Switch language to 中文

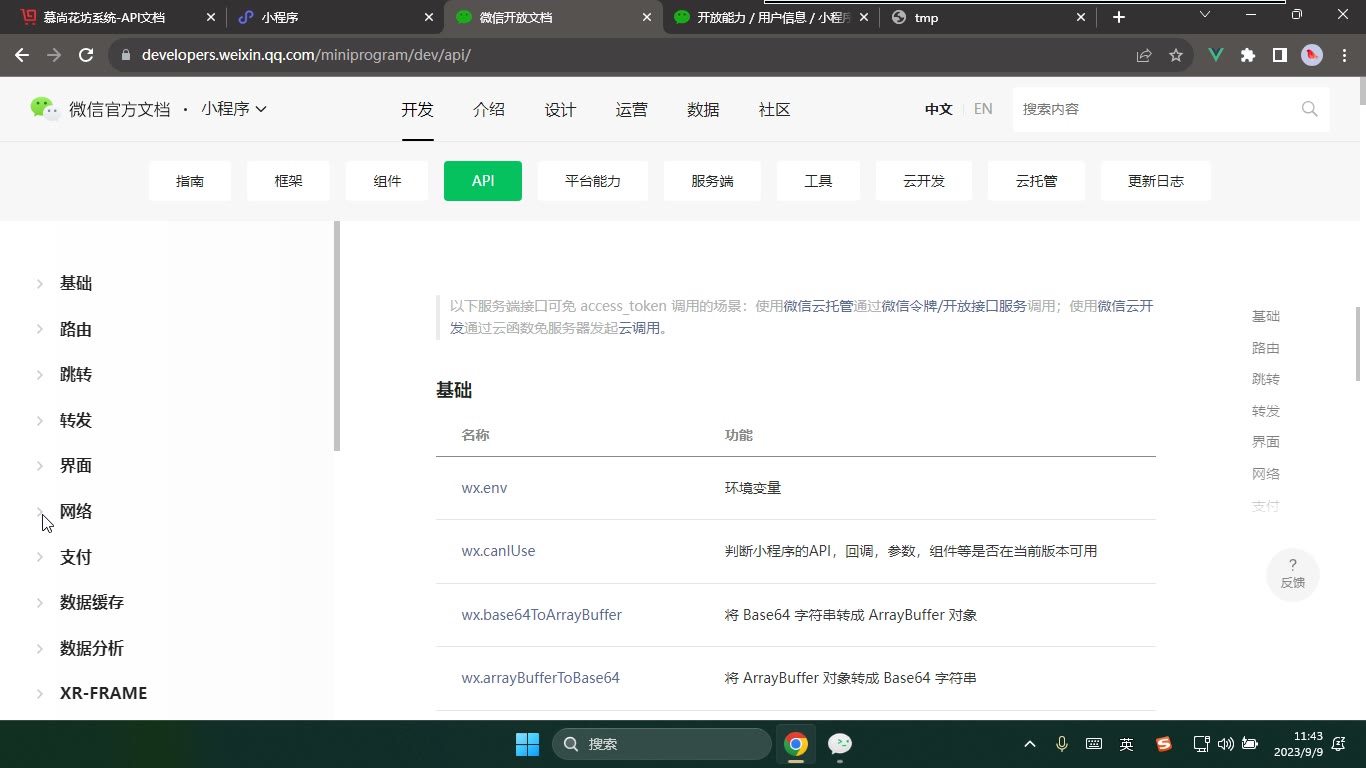938,109
